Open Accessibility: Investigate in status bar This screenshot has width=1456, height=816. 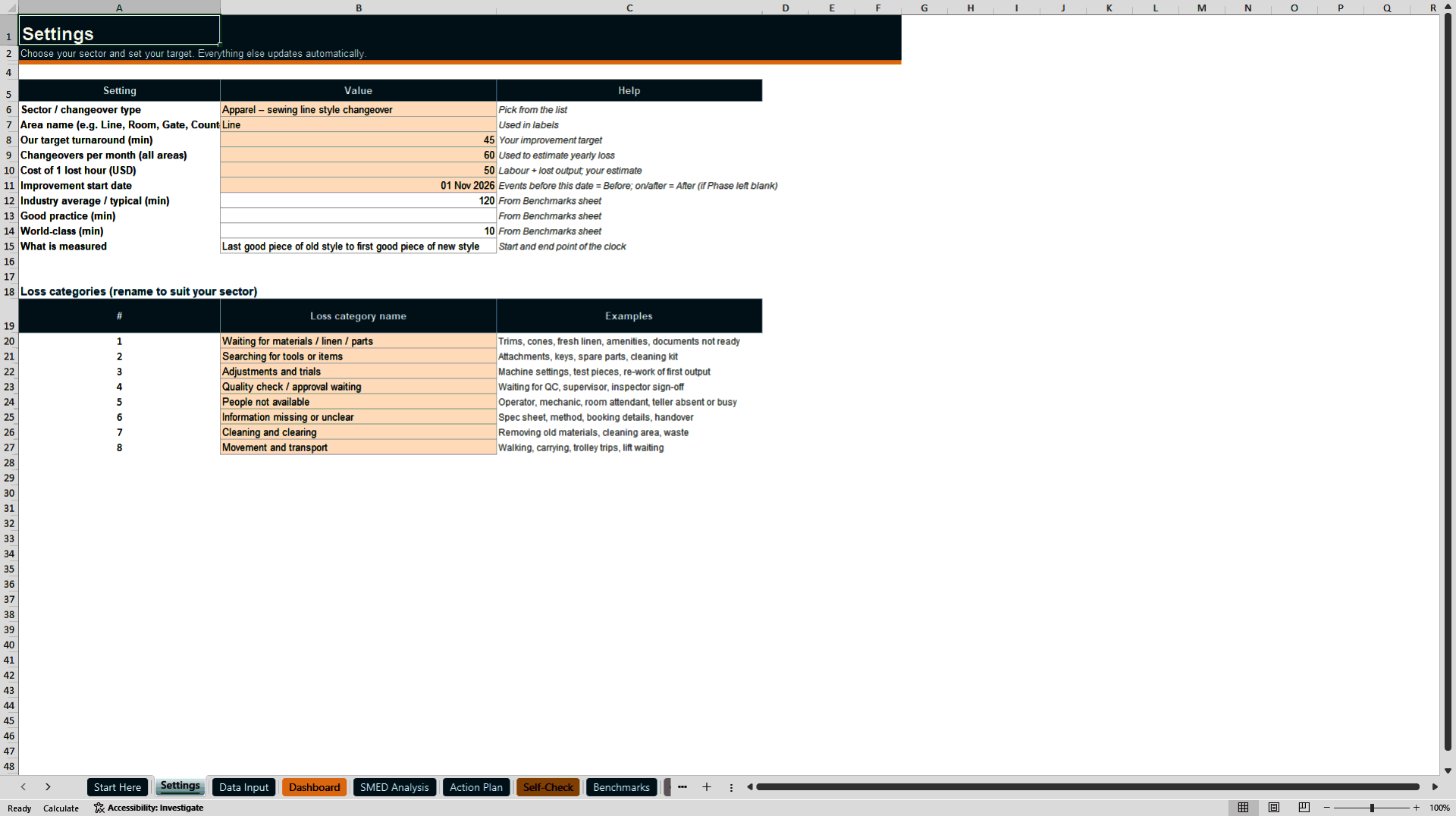tap(149, 808)
